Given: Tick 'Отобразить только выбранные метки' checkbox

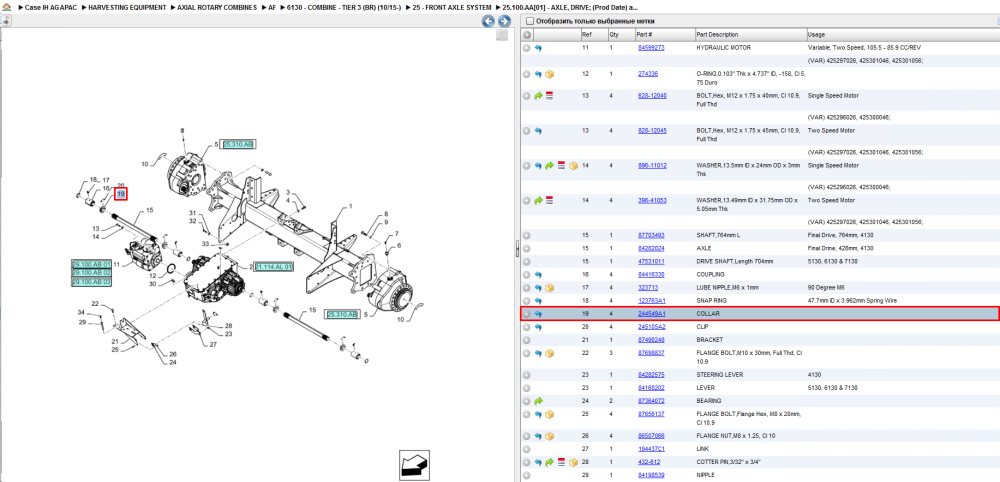Looking at the screenshot, I should click(529, 21).
